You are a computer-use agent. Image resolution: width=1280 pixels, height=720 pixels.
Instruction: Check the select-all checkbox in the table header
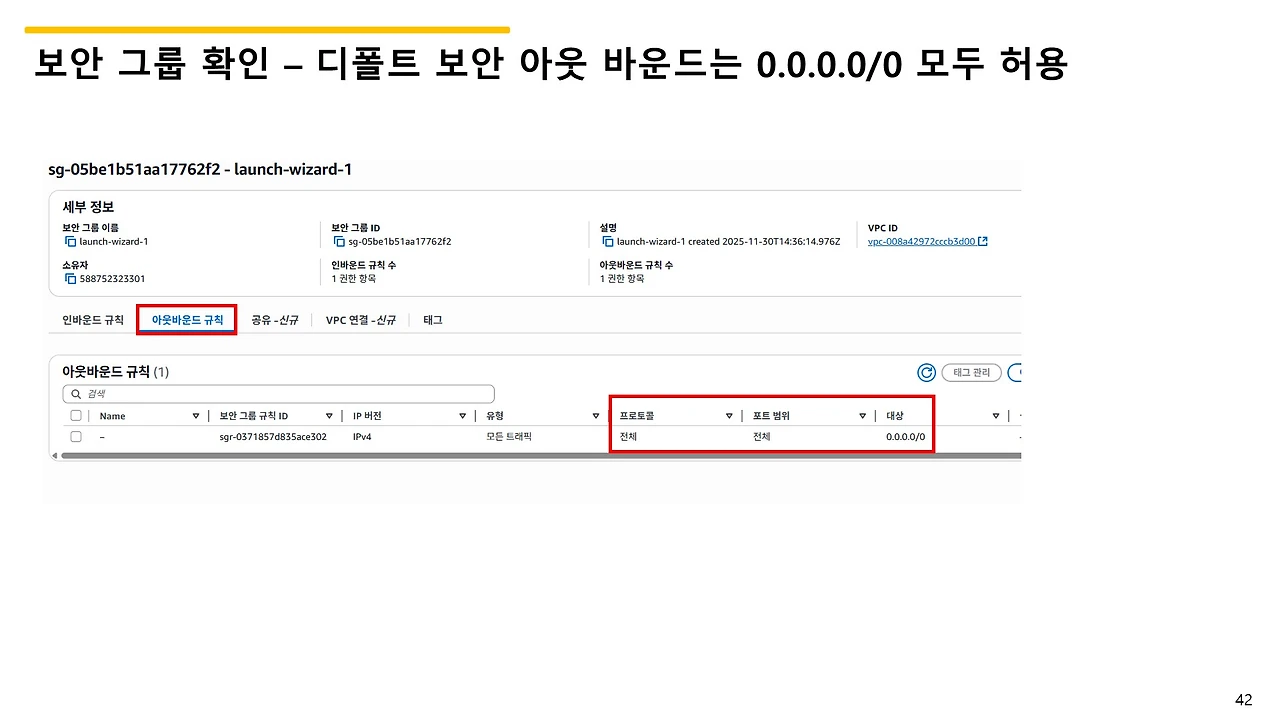[x=76, y=415]
